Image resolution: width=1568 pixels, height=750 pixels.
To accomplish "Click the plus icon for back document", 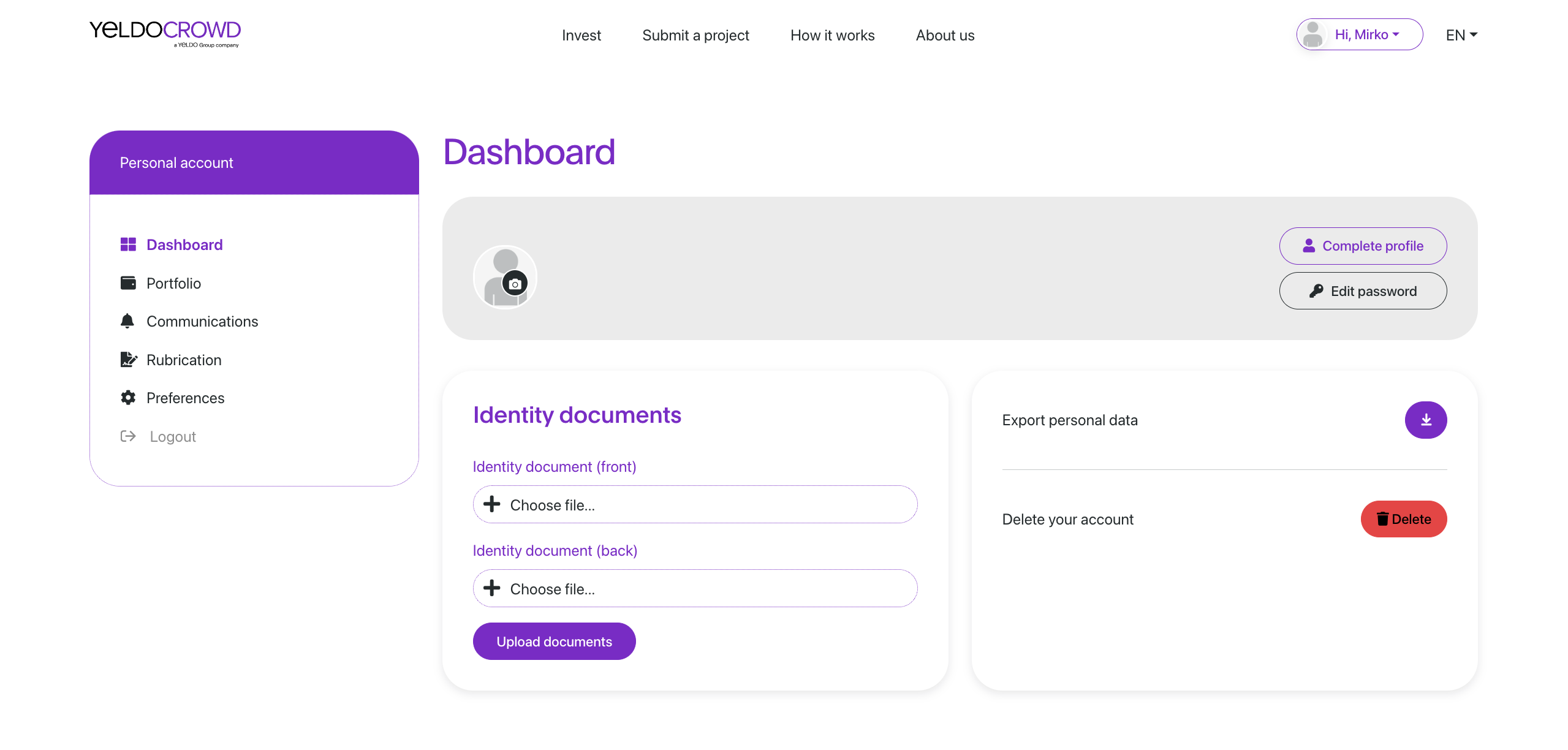I will pos(491,588).
